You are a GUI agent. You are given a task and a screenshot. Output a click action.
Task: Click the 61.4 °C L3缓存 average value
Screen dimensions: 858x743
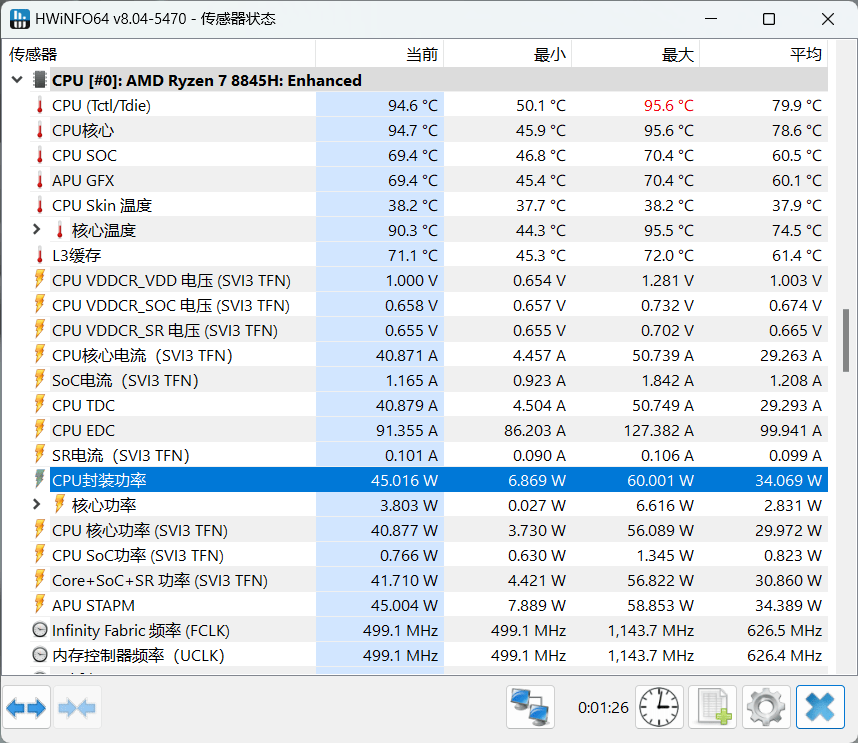(797, 256)
